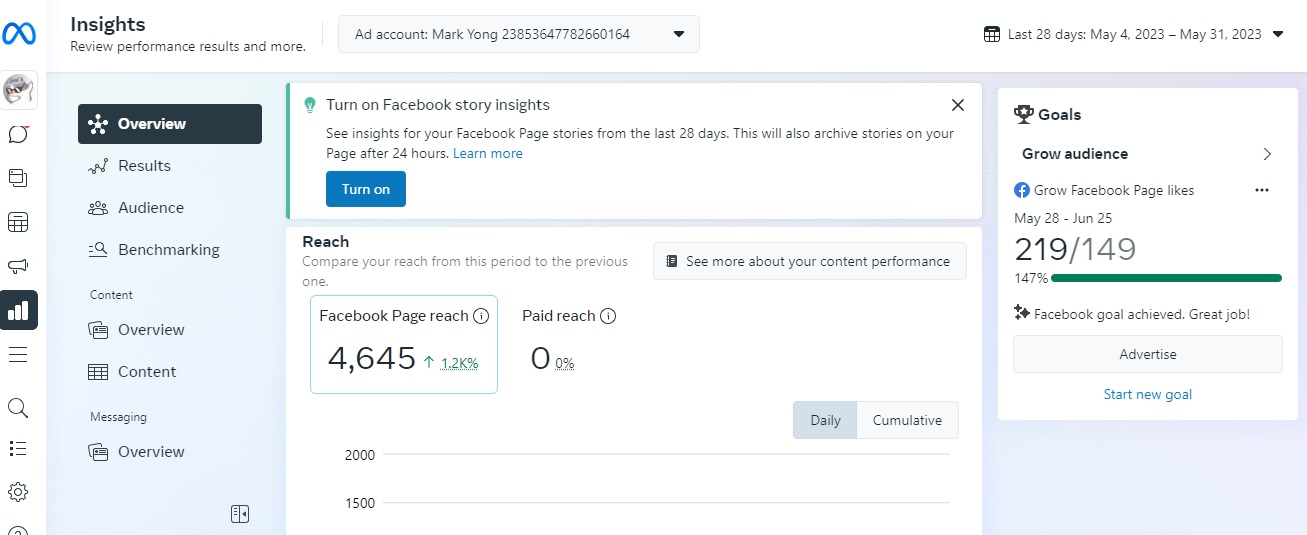This screenshot has width=1307, height=535.
Task: Click the Advertise button
Action: click(1148, 354)
